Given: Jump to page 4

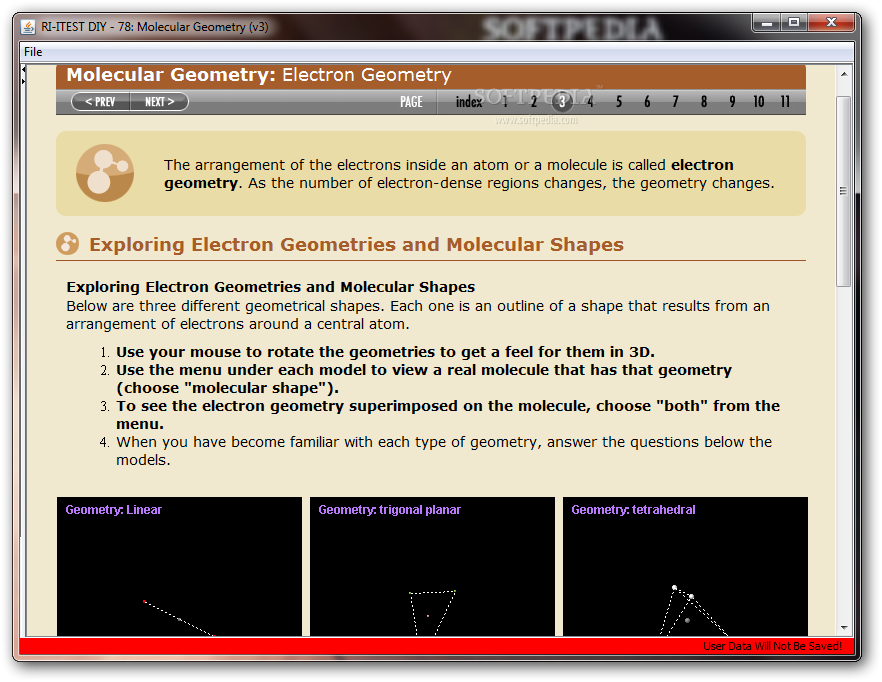Looking at the screenshot, I should pos(590,102).
